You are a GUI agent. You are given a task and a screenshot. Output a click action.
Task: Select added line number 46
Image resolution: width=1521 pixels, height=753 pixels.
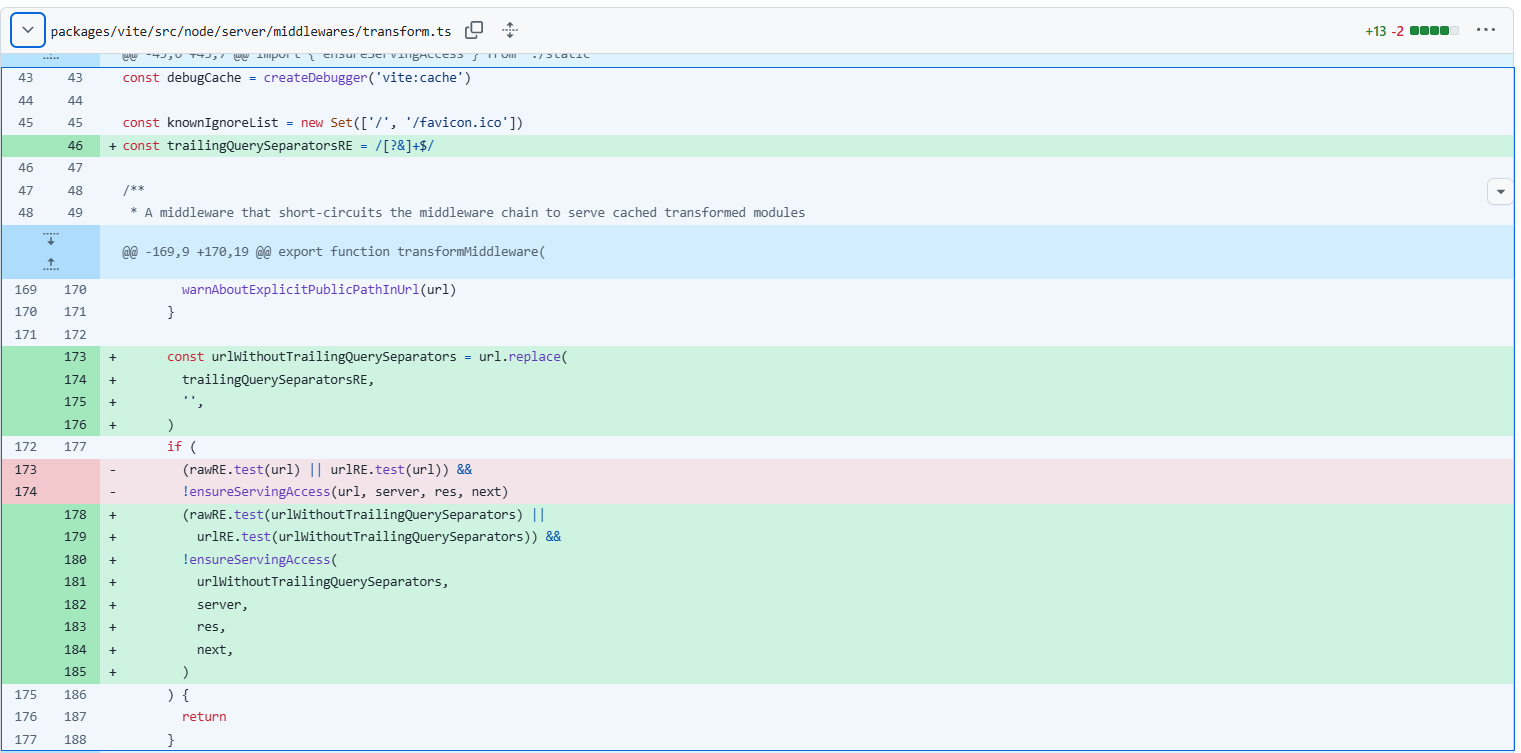click(75, 146)
